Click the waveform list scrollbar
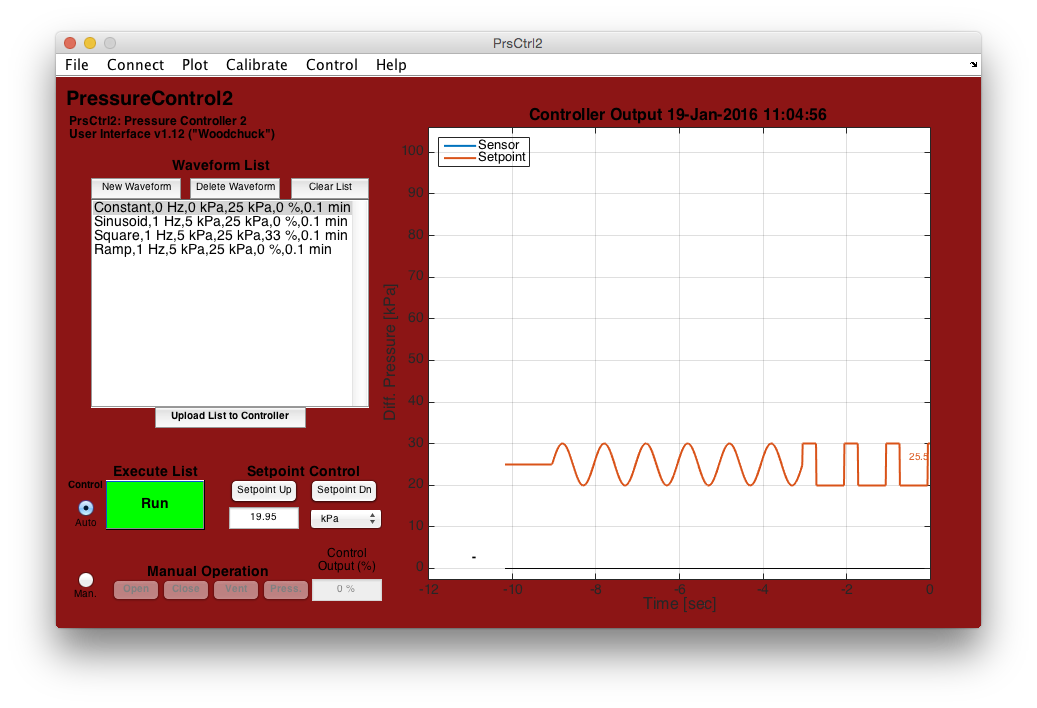 click(360, 303)
